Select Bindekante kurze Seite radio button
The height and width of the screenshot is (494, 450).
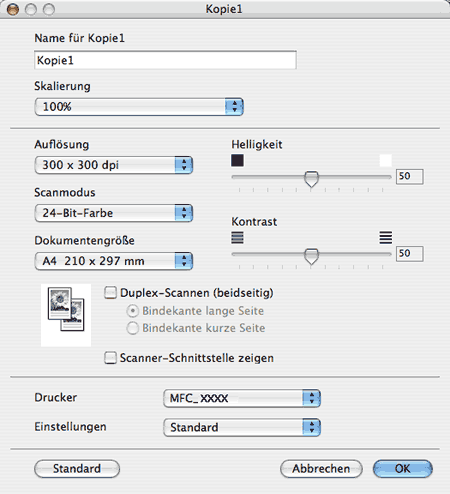click(132, 328)
